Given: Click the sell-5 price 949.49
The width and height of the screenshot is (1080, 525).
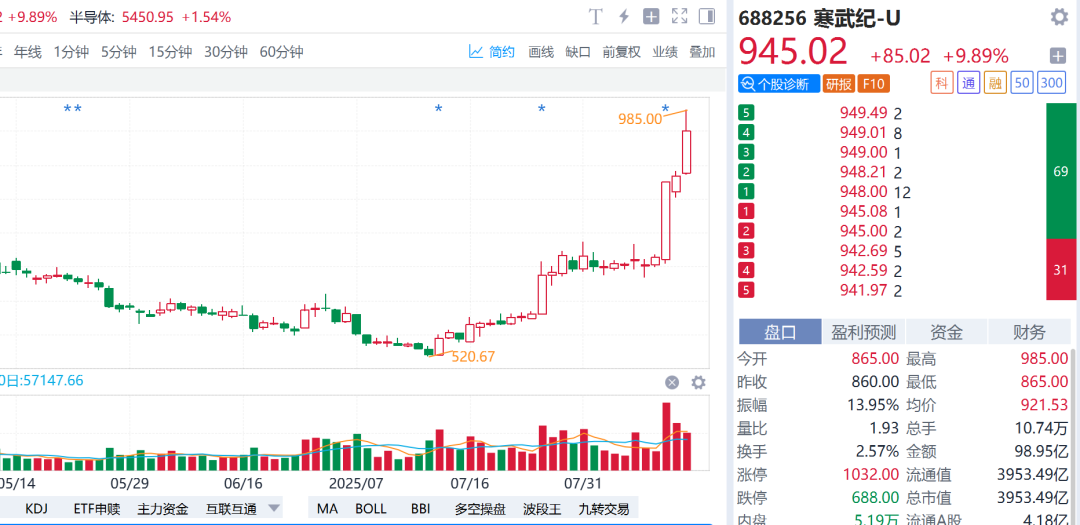Looking at the screenshot, I should click(x=863, y=113).
